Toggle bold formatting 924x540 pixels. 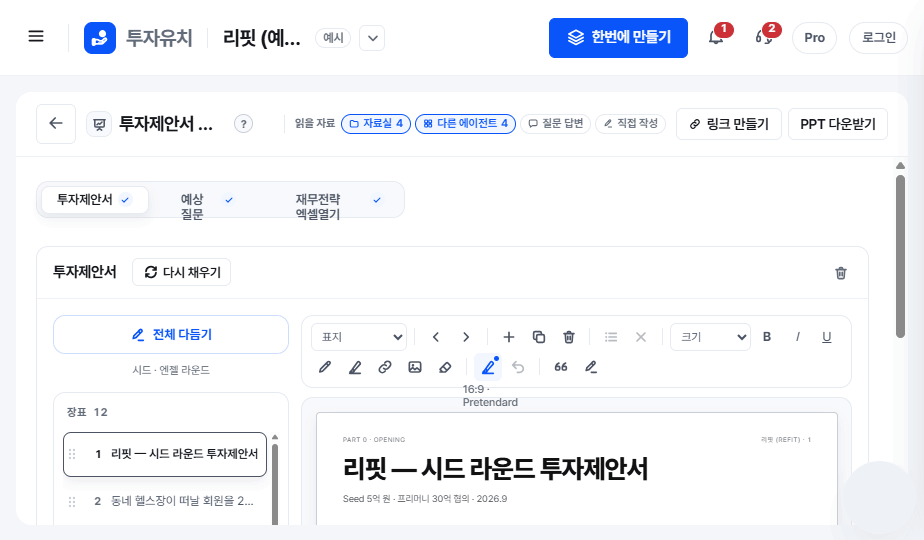point(767,337)
